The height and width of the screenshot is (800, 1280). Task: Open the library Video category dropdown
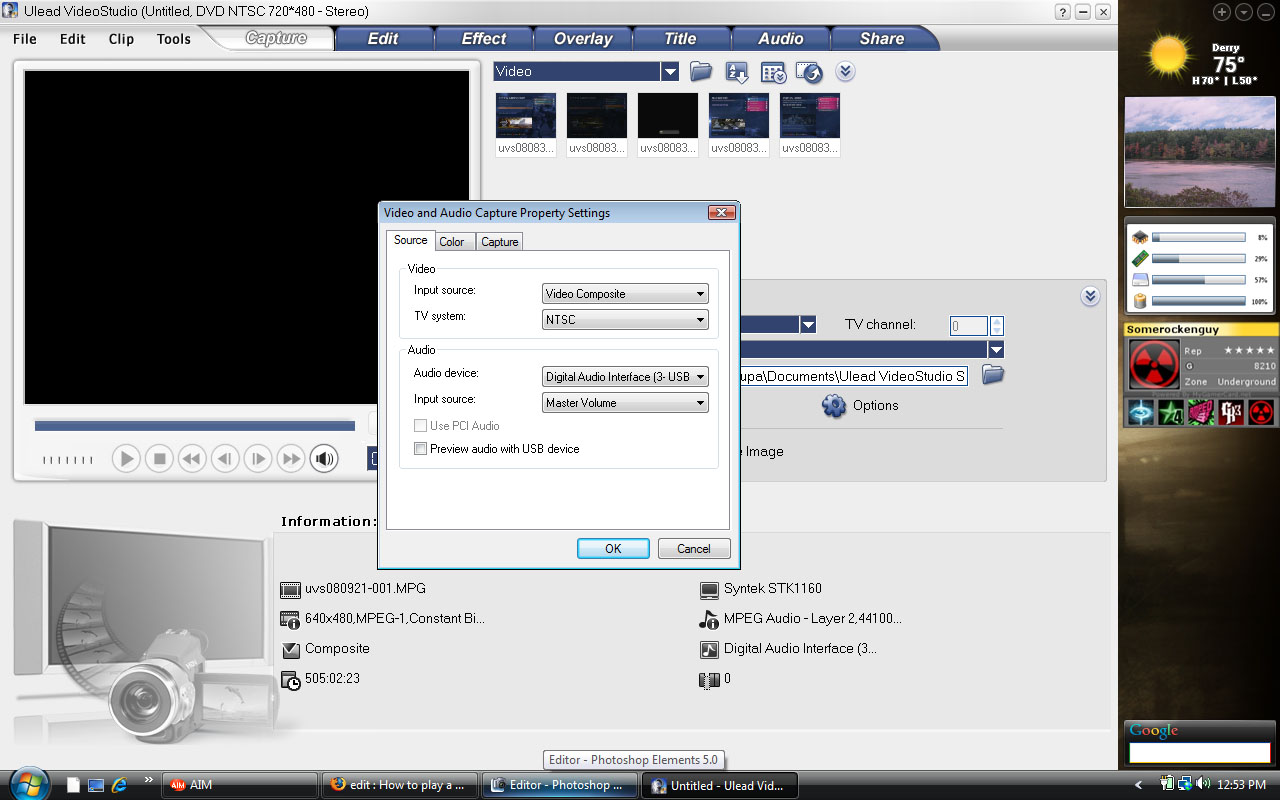(x=670, y=71)
